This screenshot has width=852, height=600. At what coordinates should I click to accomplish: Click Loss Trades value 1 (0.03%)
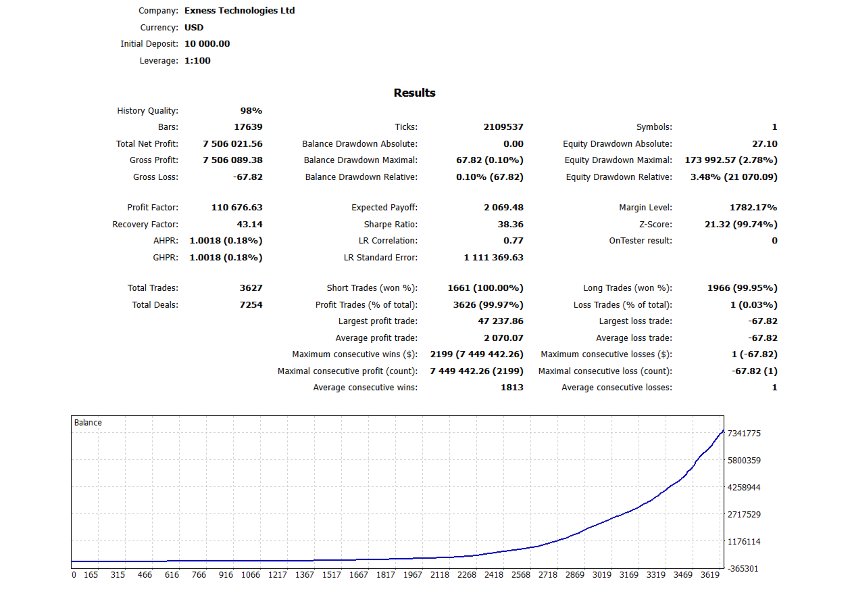pos(754,304)
